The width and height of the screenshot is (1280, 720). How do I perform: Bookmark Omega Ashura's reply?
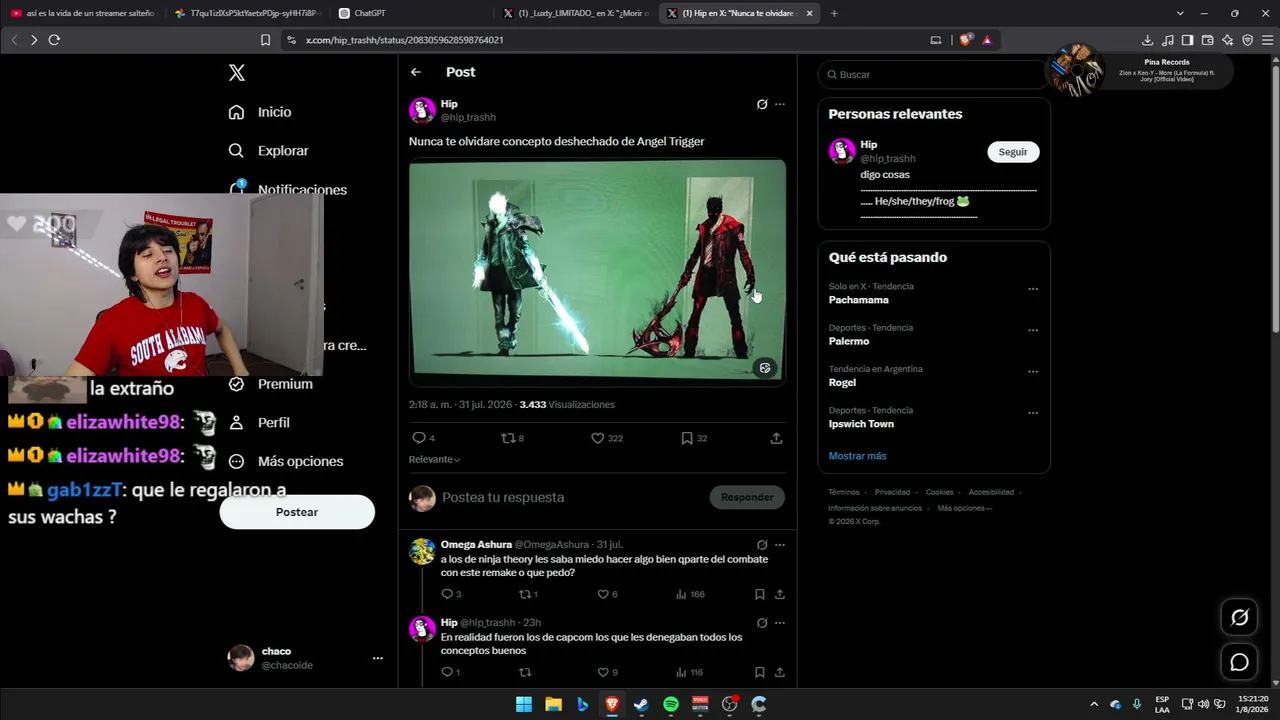[x=760, y=594]
